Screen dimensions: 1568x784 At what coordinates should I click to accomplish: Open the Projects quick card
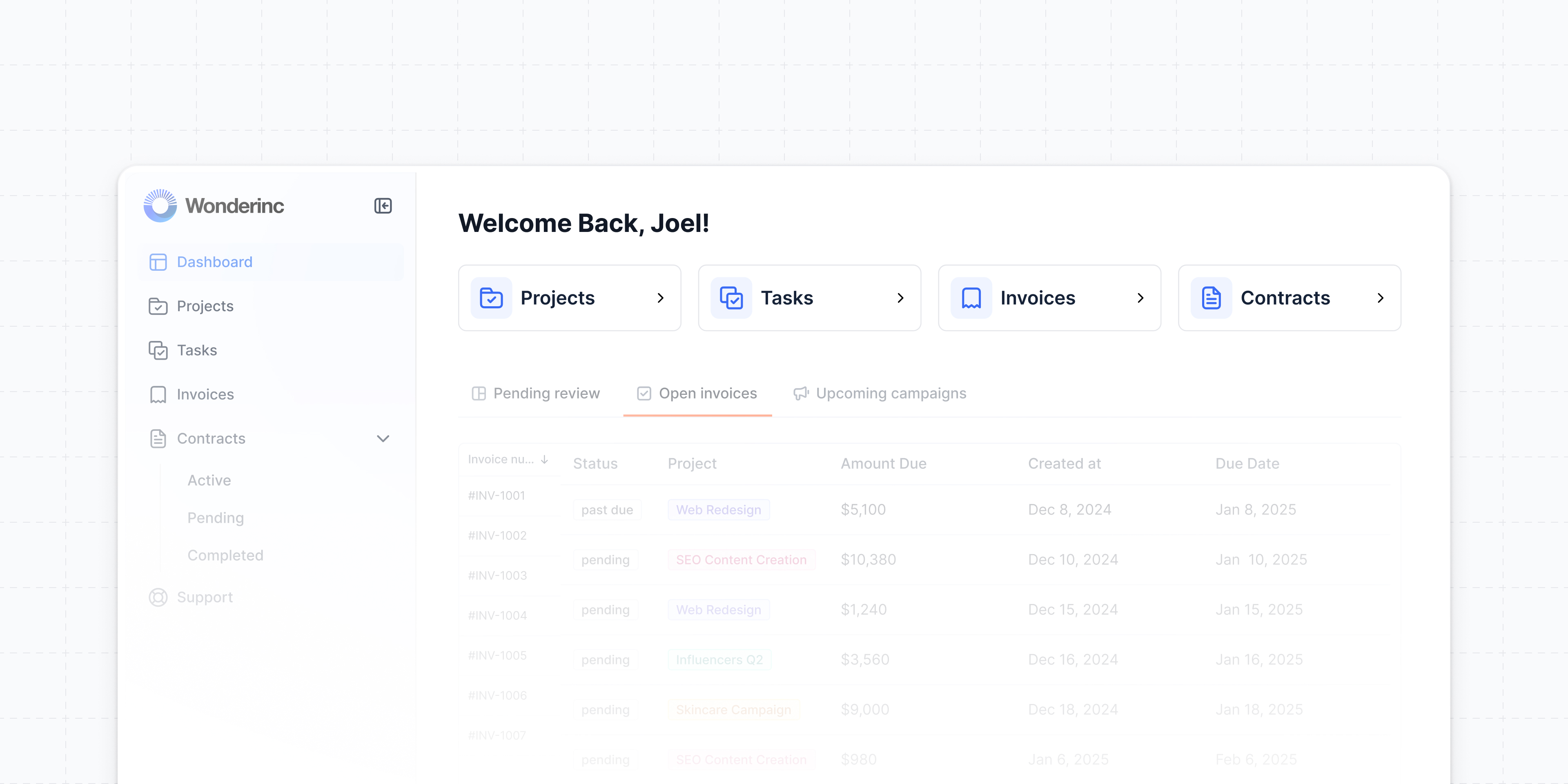(x=570, y=298)
